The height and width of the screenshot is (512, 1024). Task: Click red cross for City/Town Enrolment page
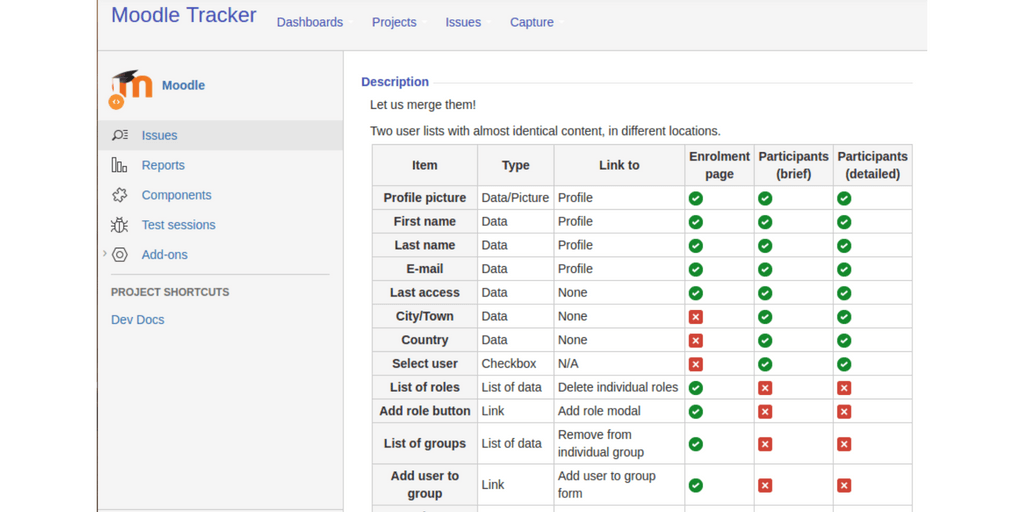click(696, 317)
